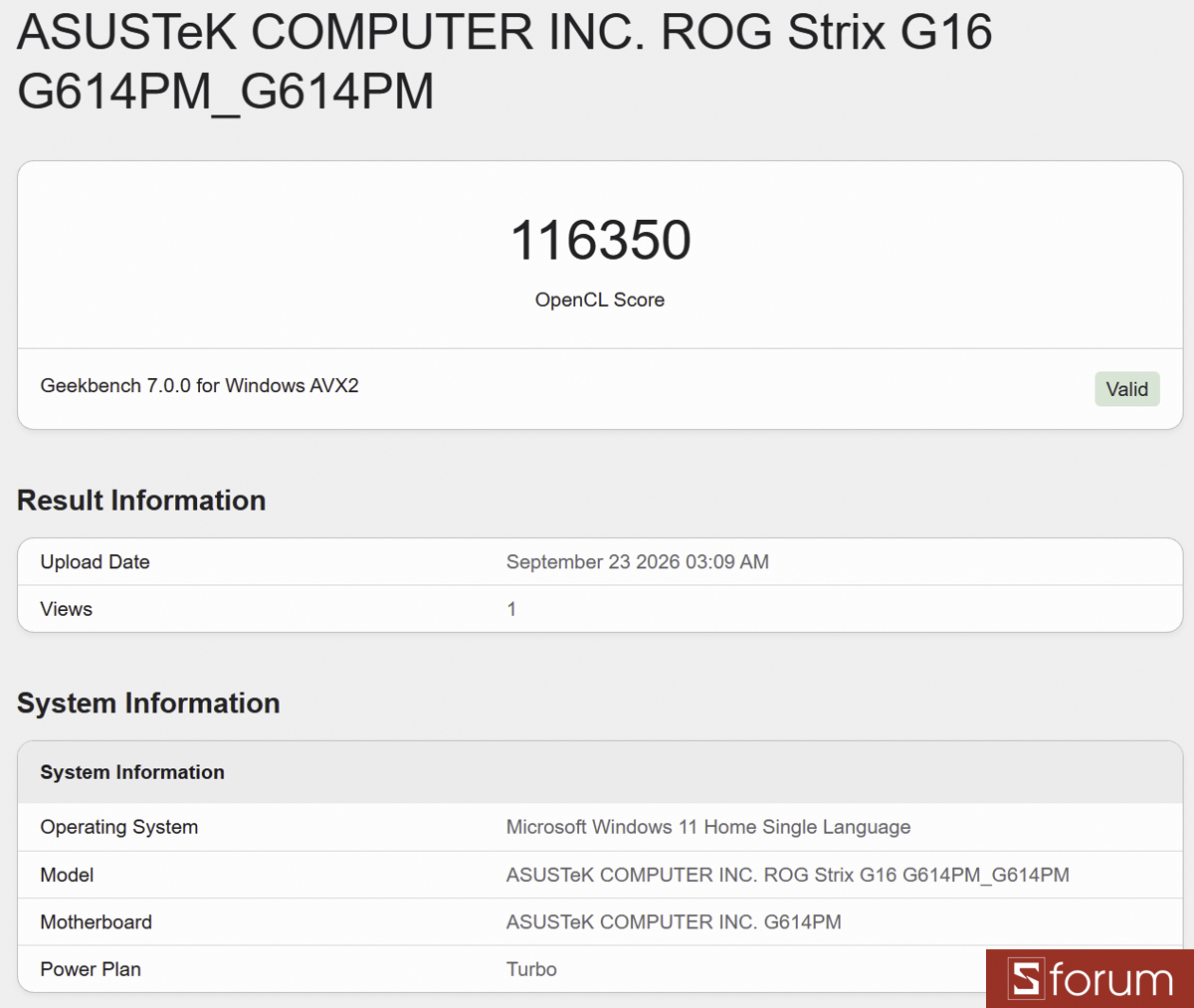This screenshot has width=1194, height=1008.
Task: Click the Result Information heading
Action: click(x=141, y=501)
